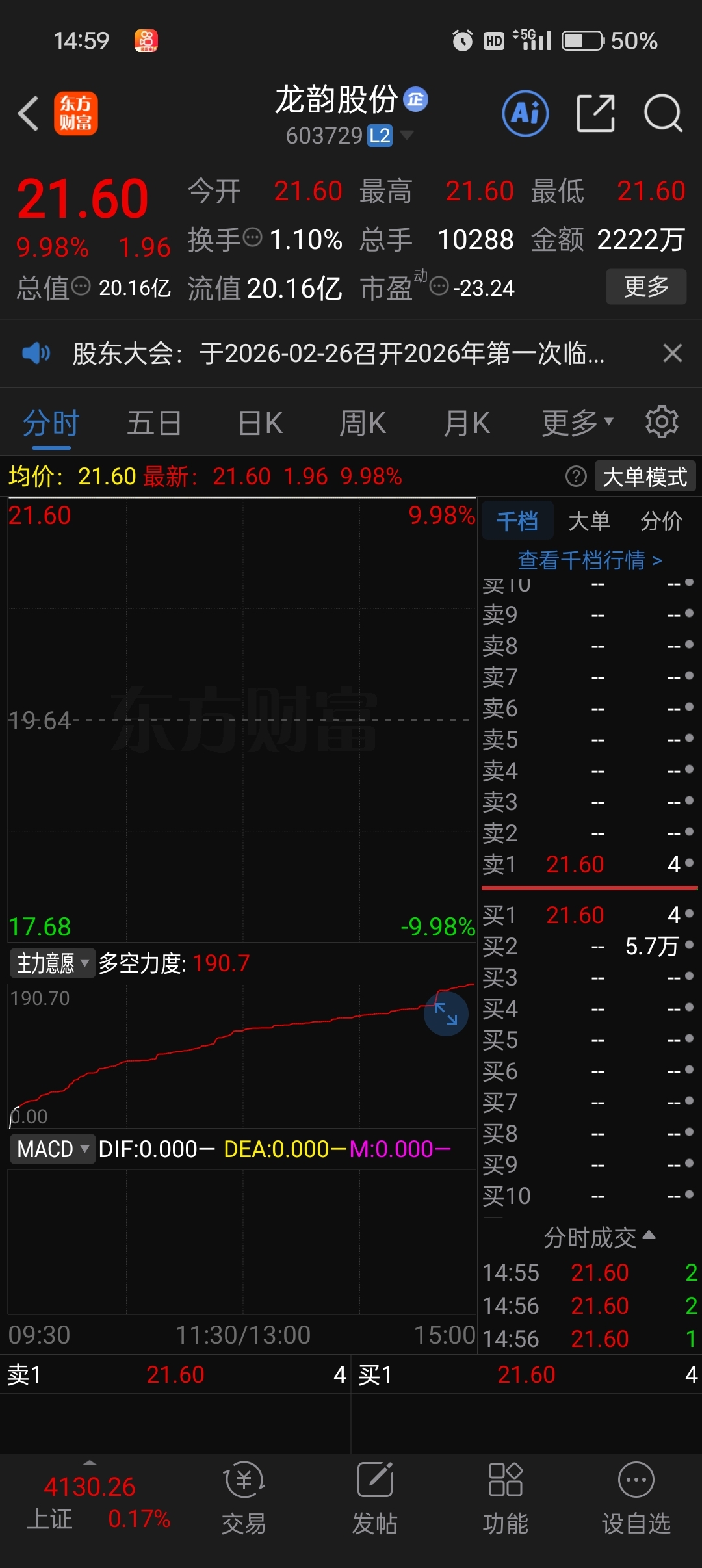
Task: Toggle 大单模式 button
Action: (645, 477)
